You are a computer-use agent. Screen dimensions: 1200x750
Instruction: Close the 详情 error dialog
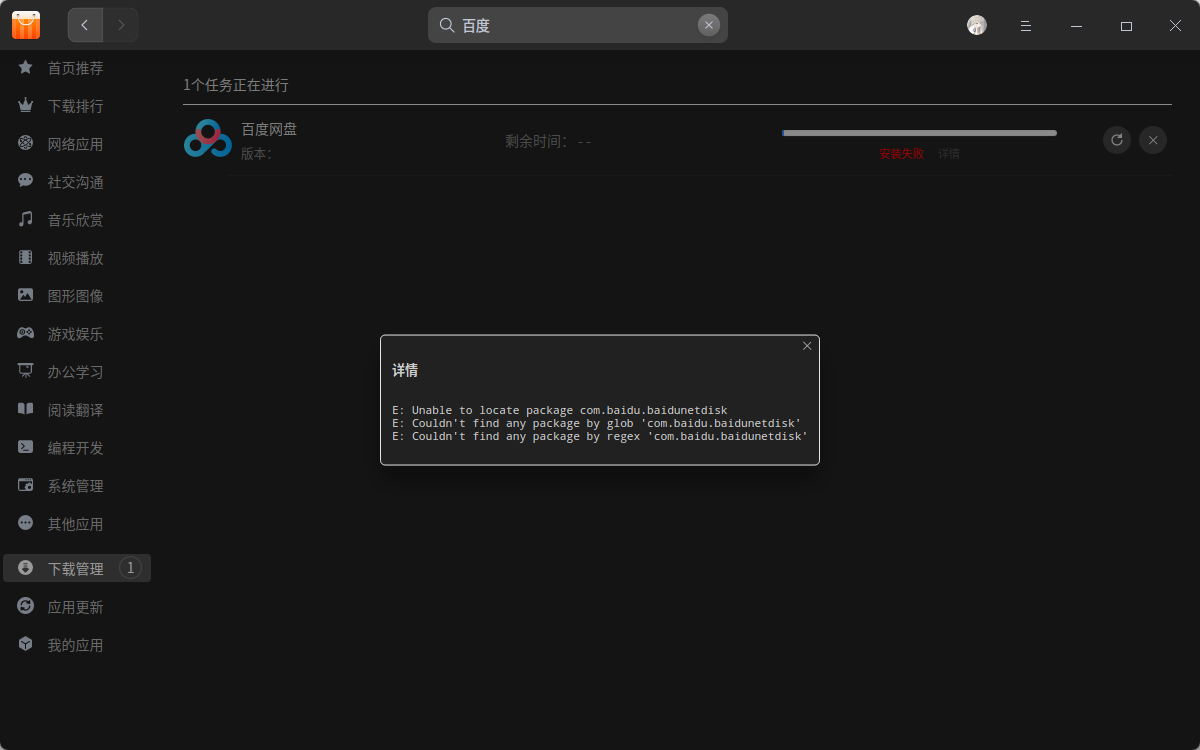tap(807, 346)
